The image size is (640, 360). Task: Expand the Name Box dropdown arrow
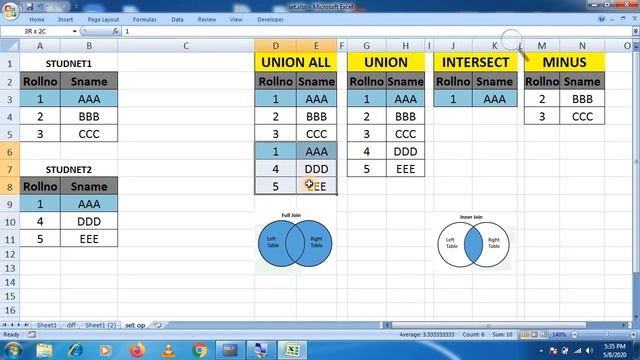point(75,31)
